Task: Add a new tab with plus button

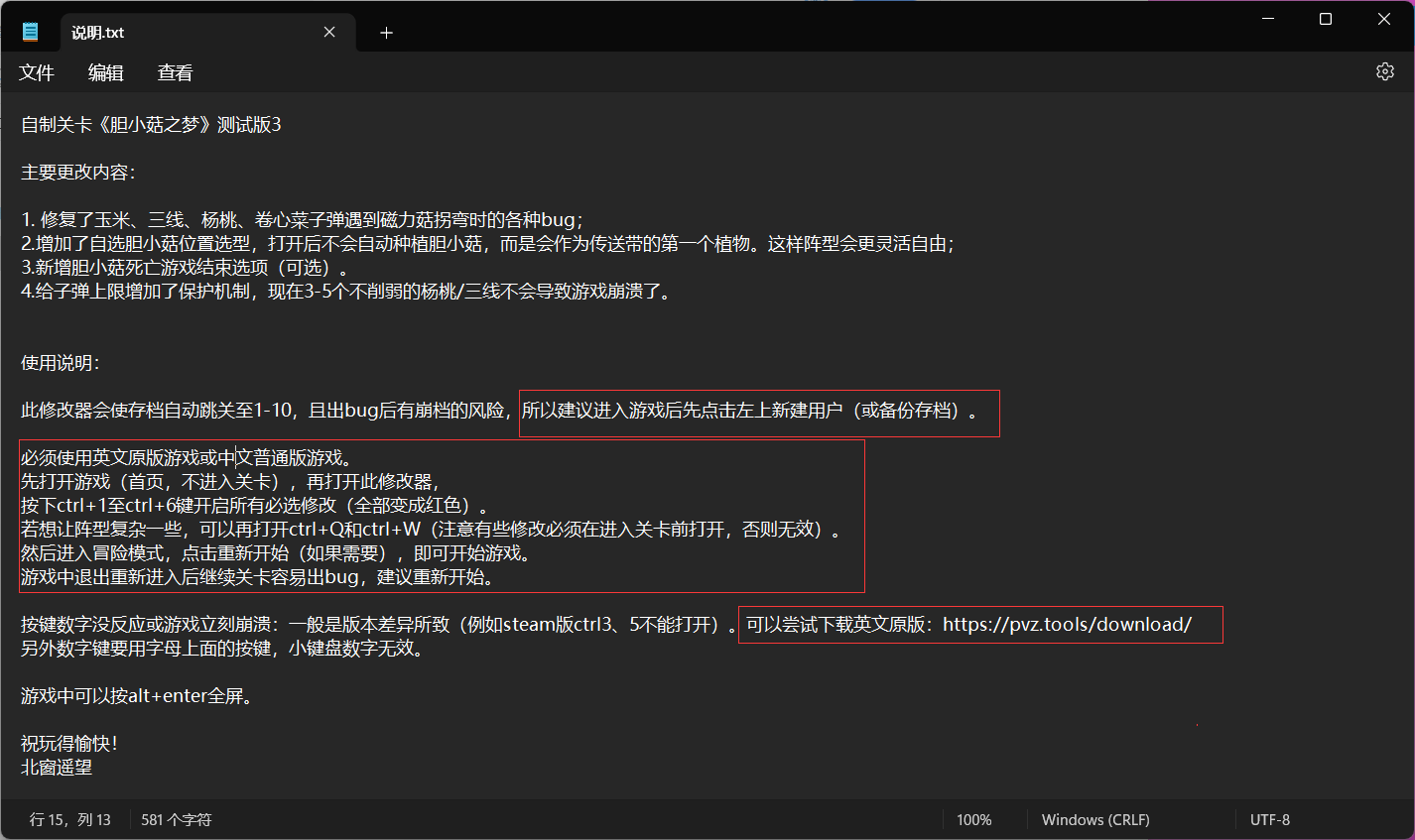Action: click(x=386, y=33)
